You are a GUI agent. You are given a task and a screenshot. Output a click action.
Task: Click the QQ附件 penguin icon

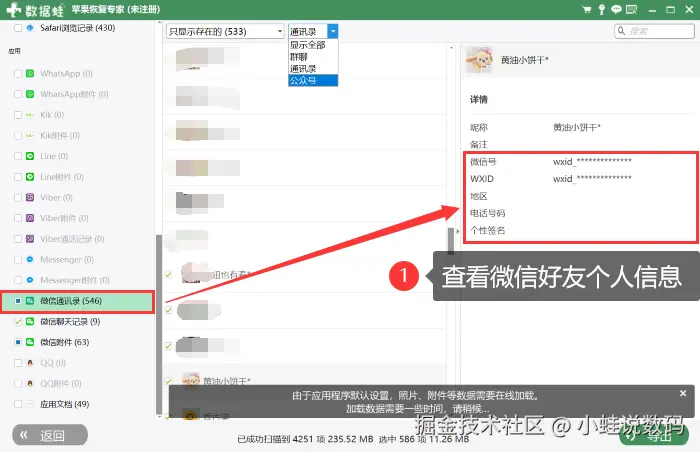30,384
